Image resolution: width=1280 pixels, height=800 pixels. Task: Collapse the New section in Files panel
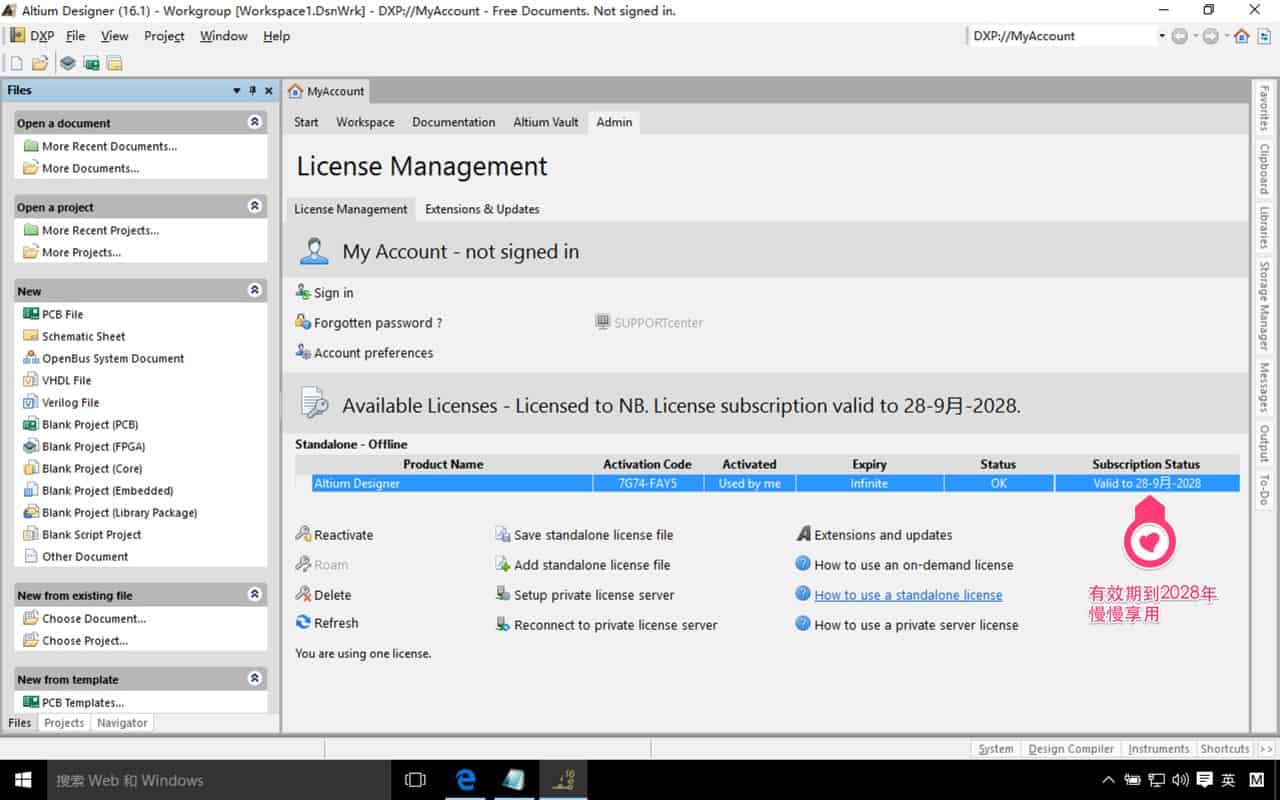click(255, 290)
